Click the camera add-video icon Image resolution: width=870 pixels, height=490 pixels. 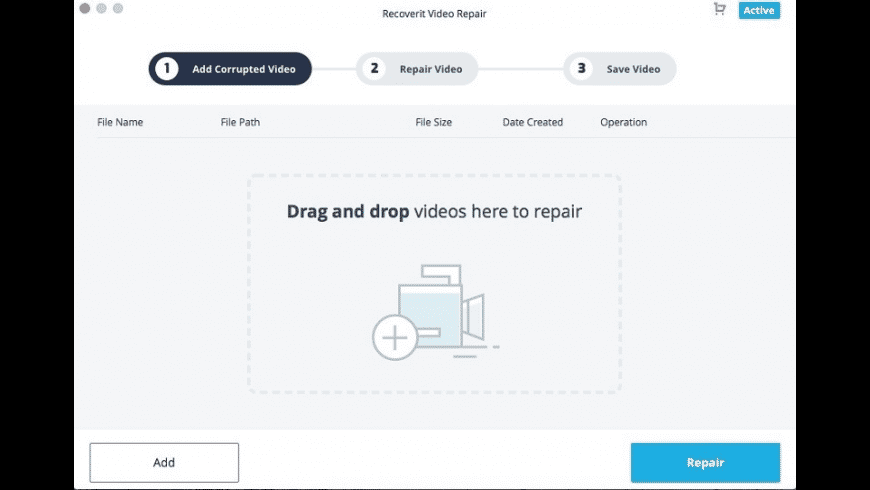pos(436,312)
